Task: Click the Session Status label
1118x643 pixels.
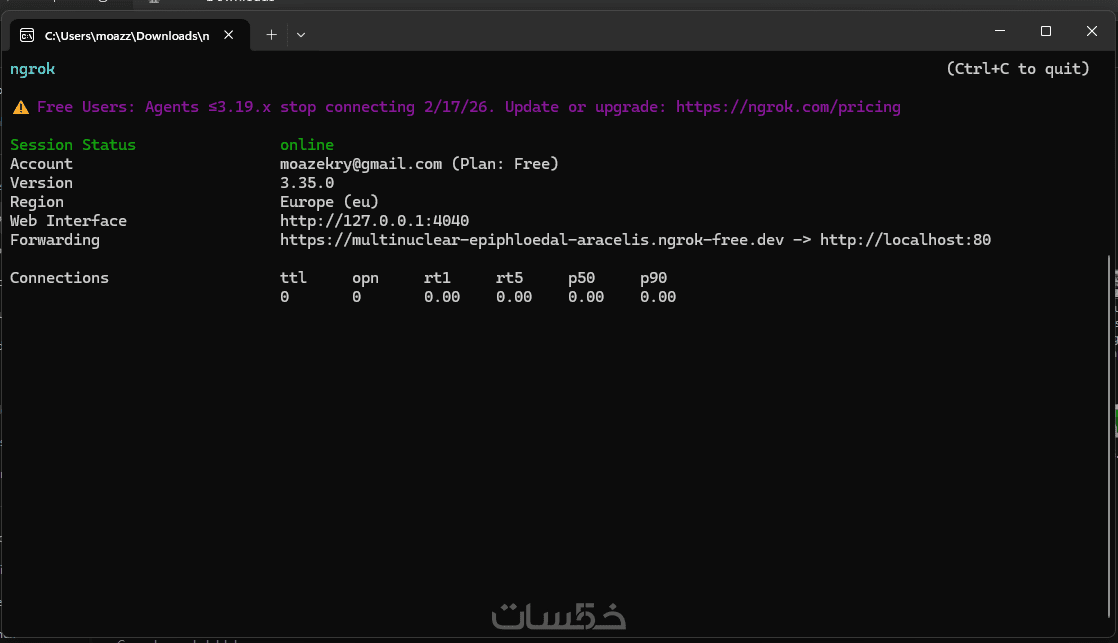Action: [x=73, y=145]
